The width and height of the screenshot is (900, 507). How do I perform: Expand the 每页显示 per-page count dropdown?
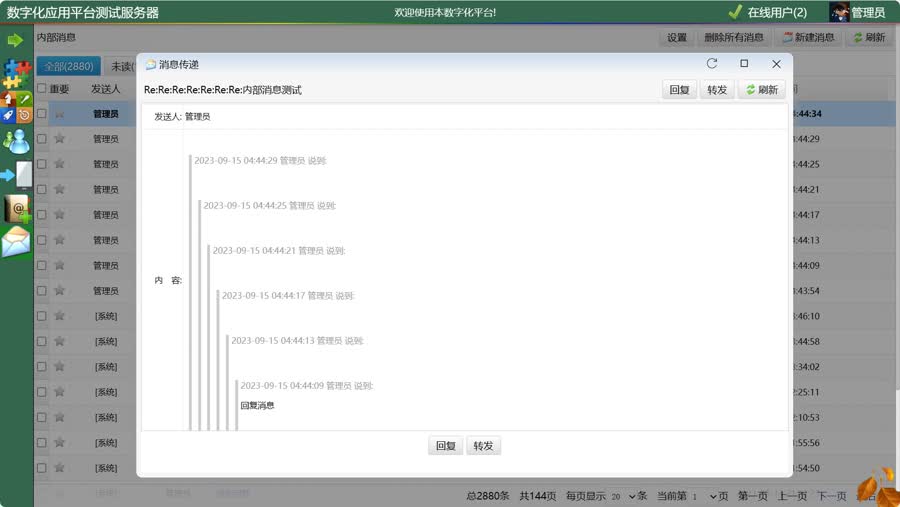coord(620,496)
